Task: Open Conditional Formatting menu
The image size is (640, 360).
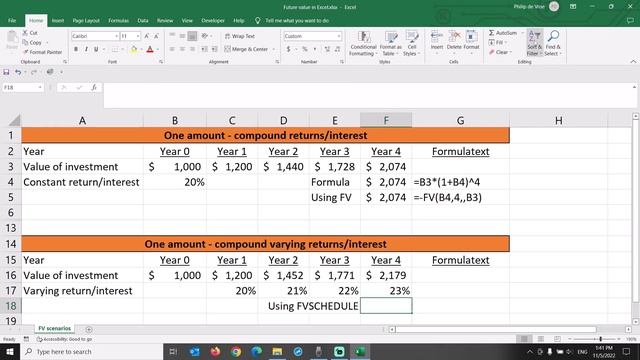Action: 363,43
